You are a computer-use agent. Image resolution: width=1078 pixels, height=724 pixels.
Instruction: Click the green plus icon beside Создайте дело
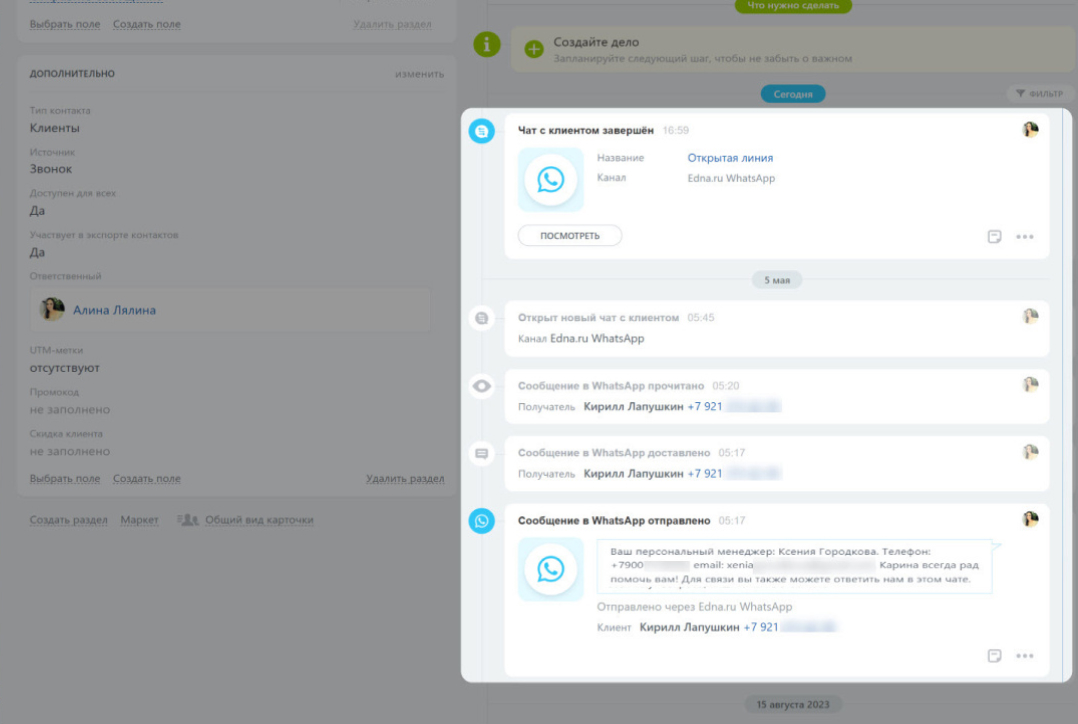pos(534,49)
